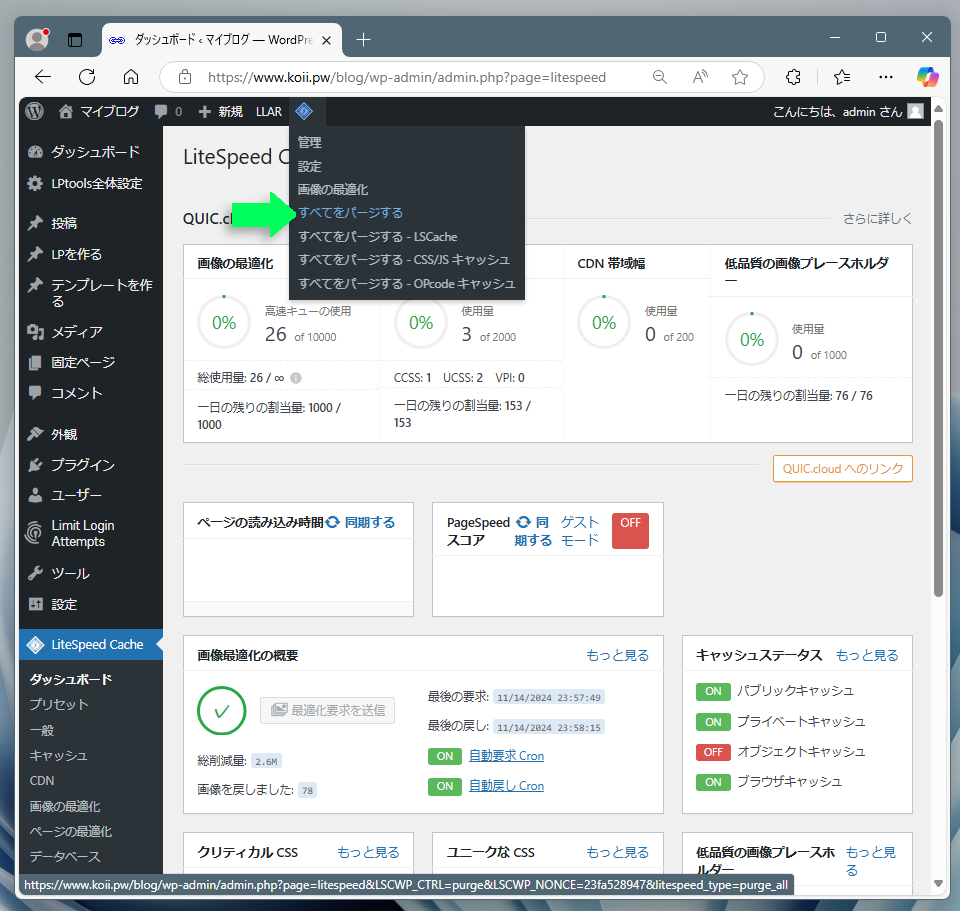The image size is (960, 911).
Task: Go to browser home page icon
Action: [131, 77]
